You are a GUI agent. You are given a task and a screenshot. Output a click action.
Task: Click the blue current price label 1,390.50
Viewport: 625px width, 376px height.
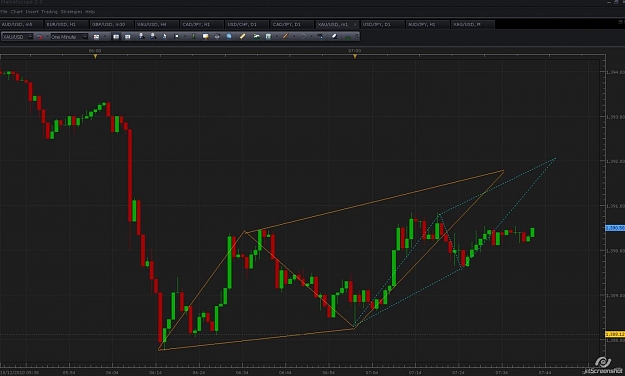tap(615, 228)
